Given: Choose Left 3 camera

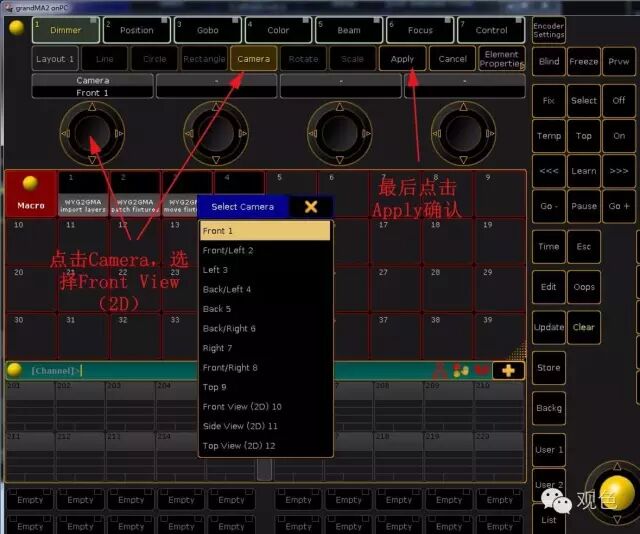Looking at the screenshot, I should coord(265,270).
